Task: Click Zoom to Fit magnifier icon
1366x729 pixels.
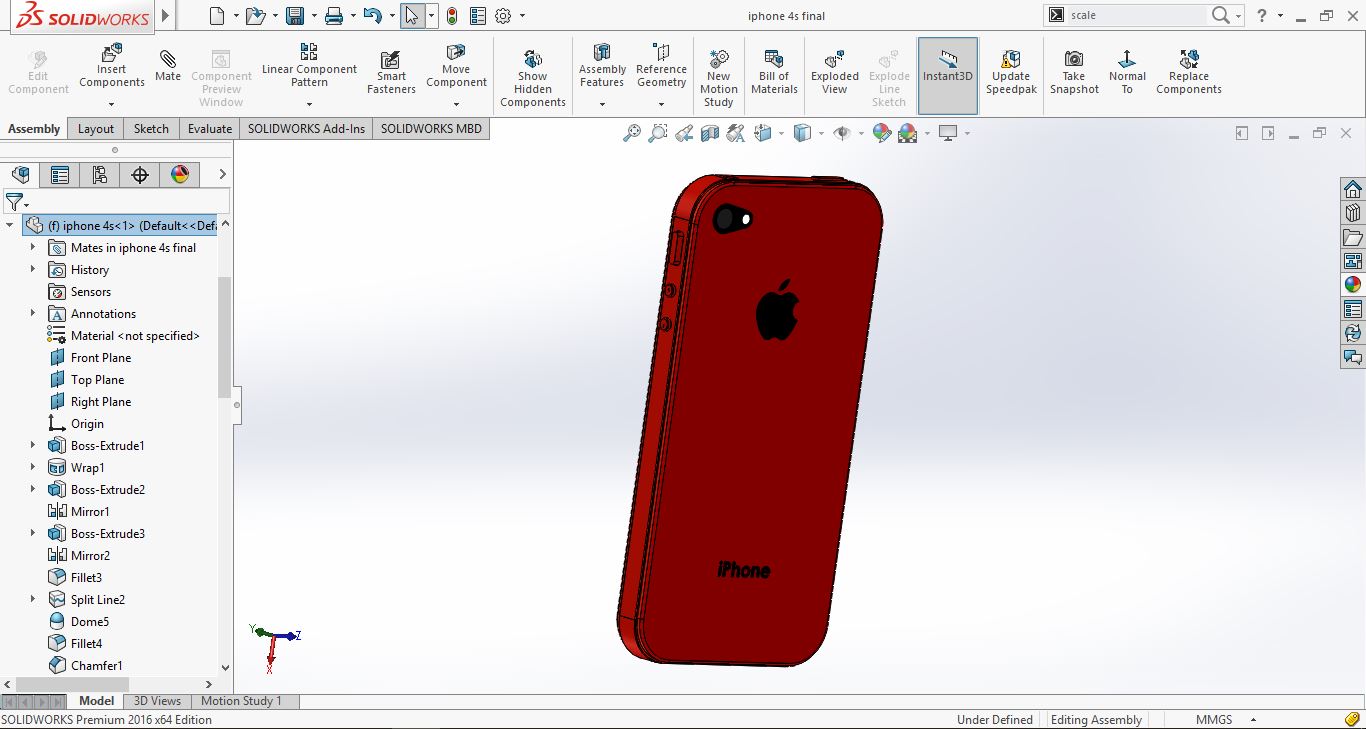Action: coord(632,133)
